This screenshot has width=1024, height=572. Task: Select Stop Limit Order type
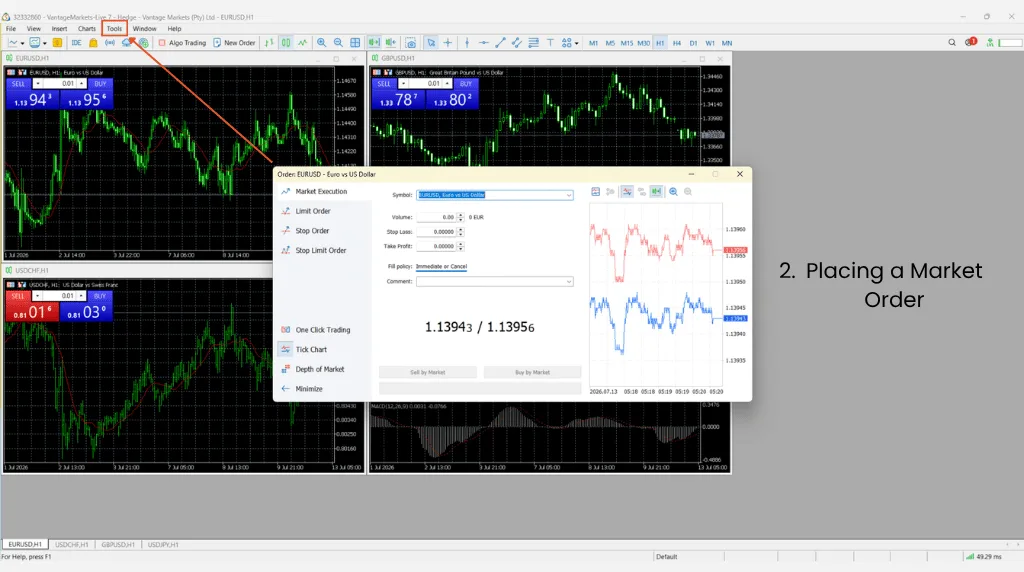(320, 250)
